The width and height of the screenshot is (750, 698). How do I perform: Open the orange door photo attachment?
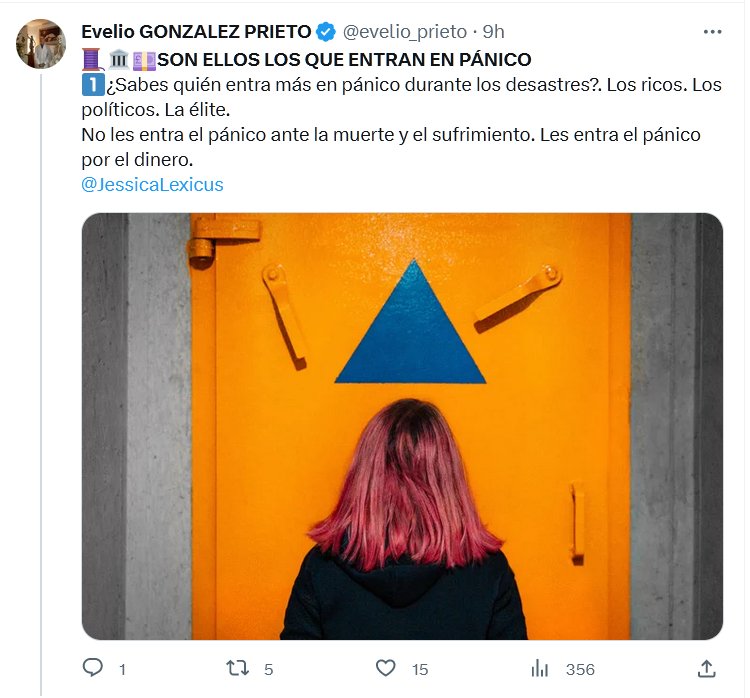402,426
